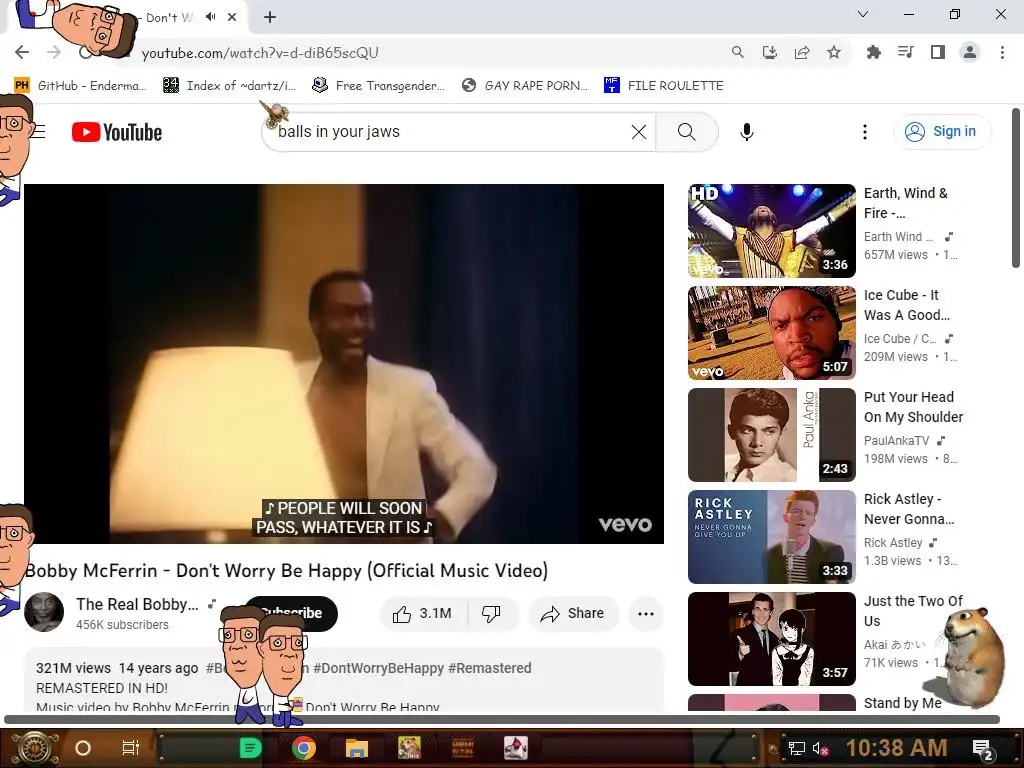1024x768 pixels.
Task: Open Just the Two Of Us thumbnail
Action: [x=771, y=639]
